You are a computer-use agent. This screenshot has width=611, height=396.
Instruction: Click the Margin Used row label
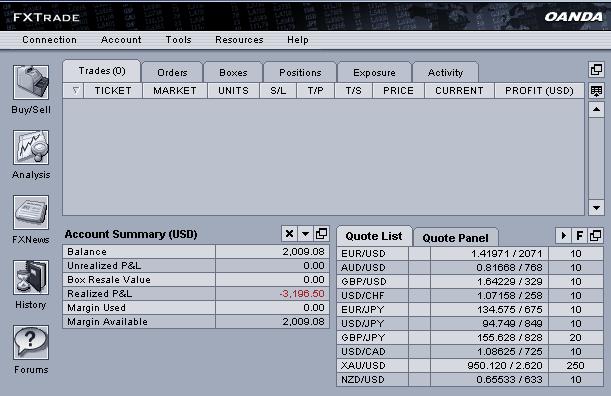96,308
